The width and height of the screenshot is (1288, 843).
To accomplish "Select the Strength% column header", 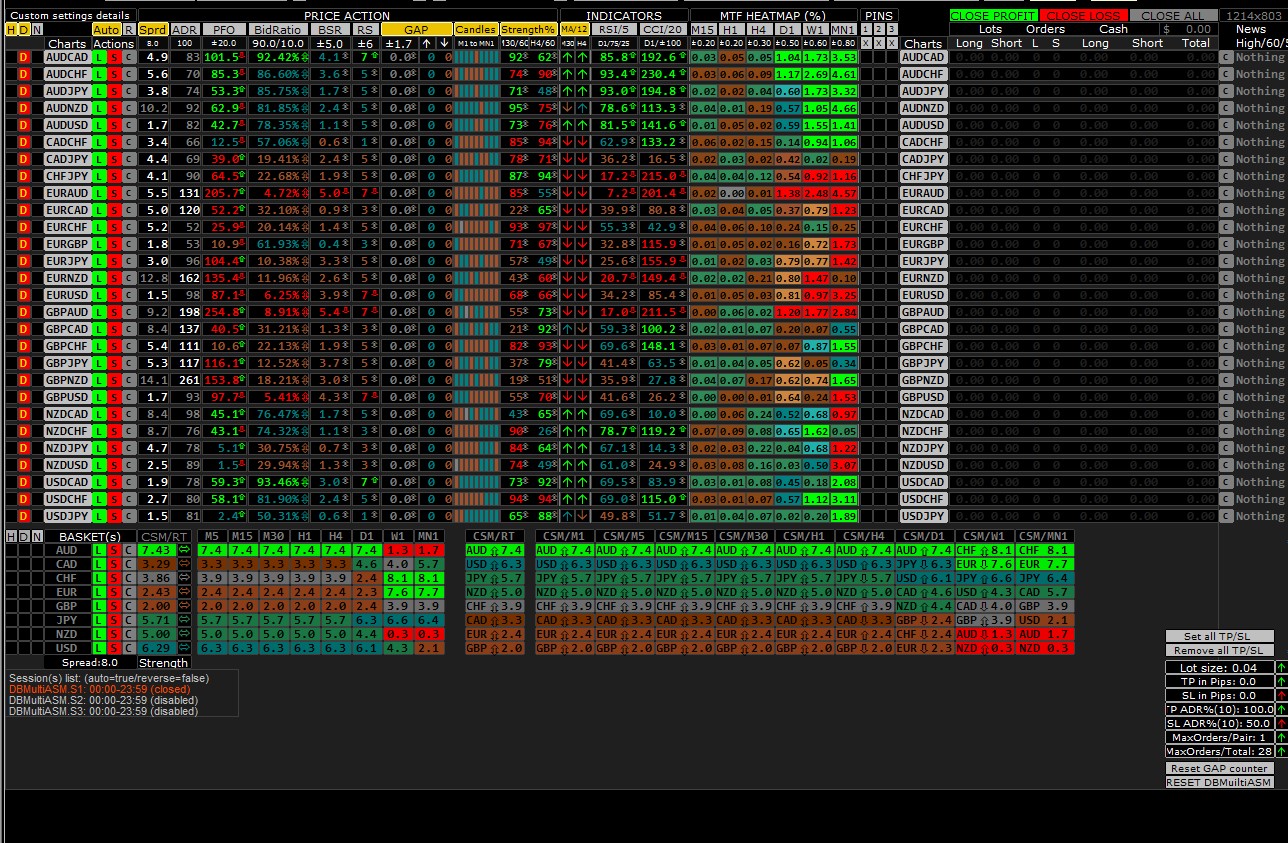I will pyautogui.click(x=528, y=29).
